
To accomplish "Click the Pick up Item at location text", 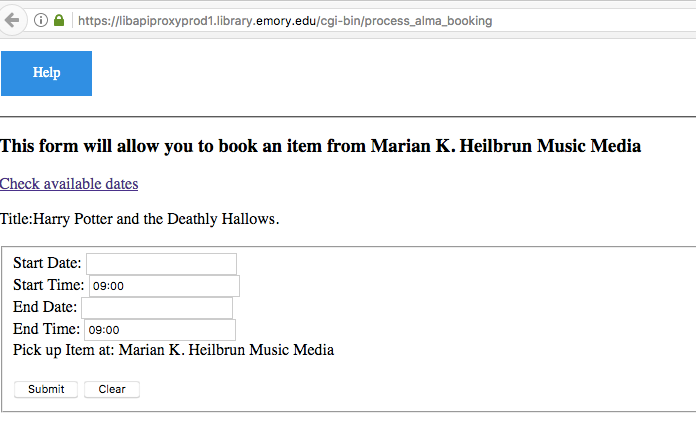I will tap(174, 350).
